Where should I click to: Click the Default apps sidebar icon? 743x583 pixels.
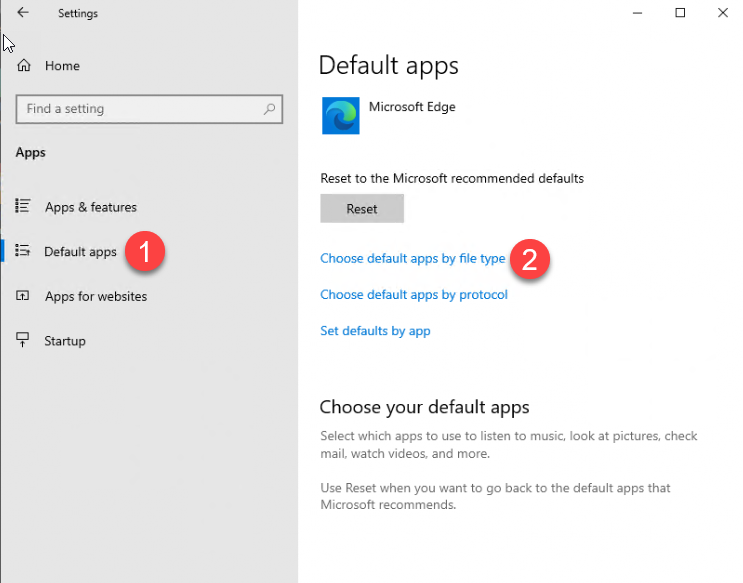23,252
